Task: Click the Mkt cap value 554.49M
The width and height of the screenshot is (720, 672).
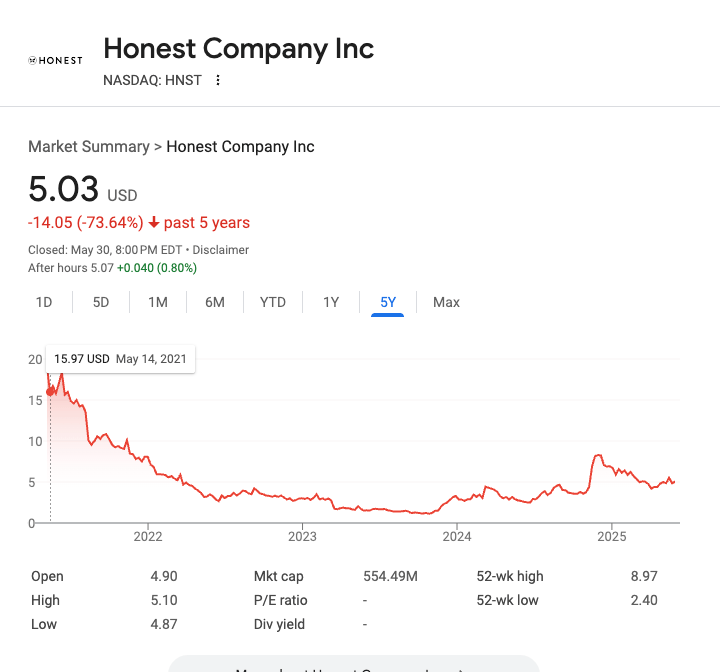Action: click(390, 576)
